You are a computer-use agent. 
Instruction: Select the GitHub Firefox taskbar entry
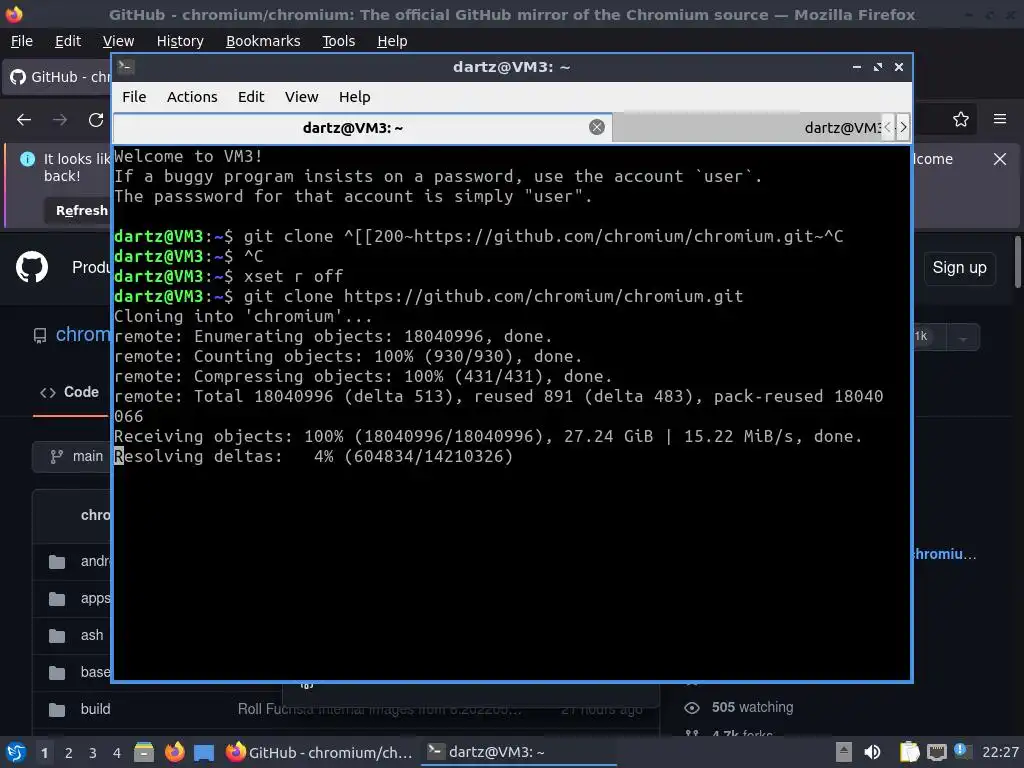click(x=319, y=752)
